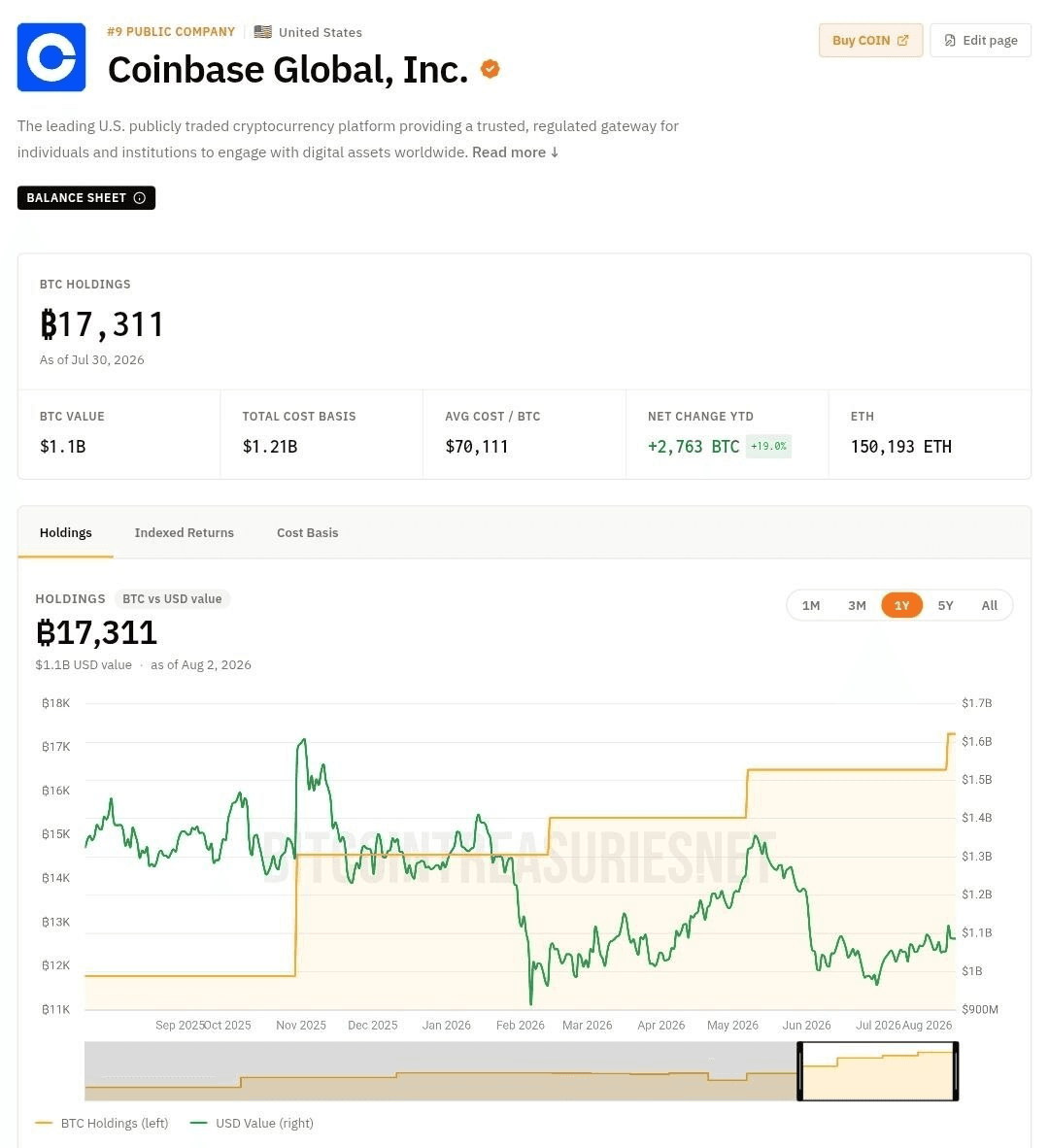Click the Nov 2025 x-axis label
The width and height of the screenshot is (1049, 1148).
301,1025
